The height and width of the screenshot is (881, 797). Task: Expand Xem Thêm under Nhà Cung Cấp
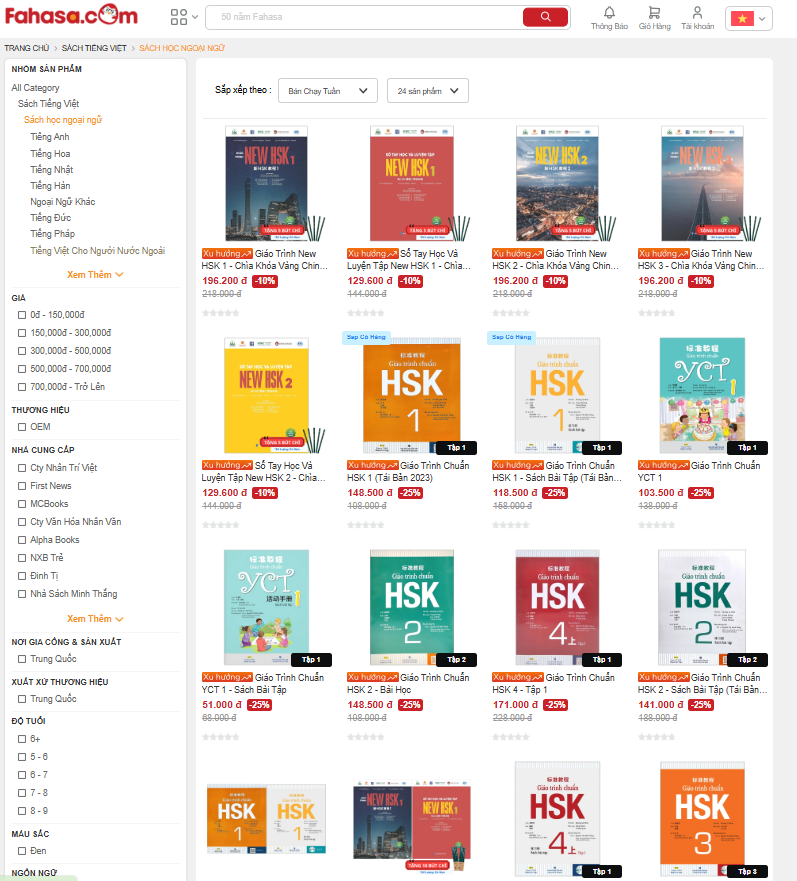(x=95, y=619)
